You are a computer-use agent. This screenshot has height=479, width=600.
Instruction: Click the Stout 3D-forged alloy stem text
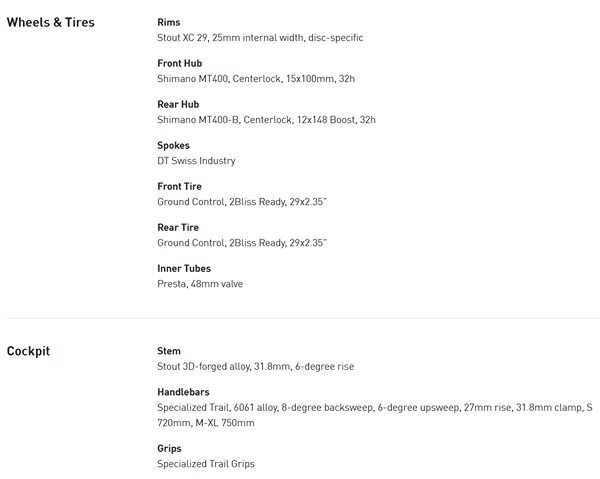coord(255,367)
